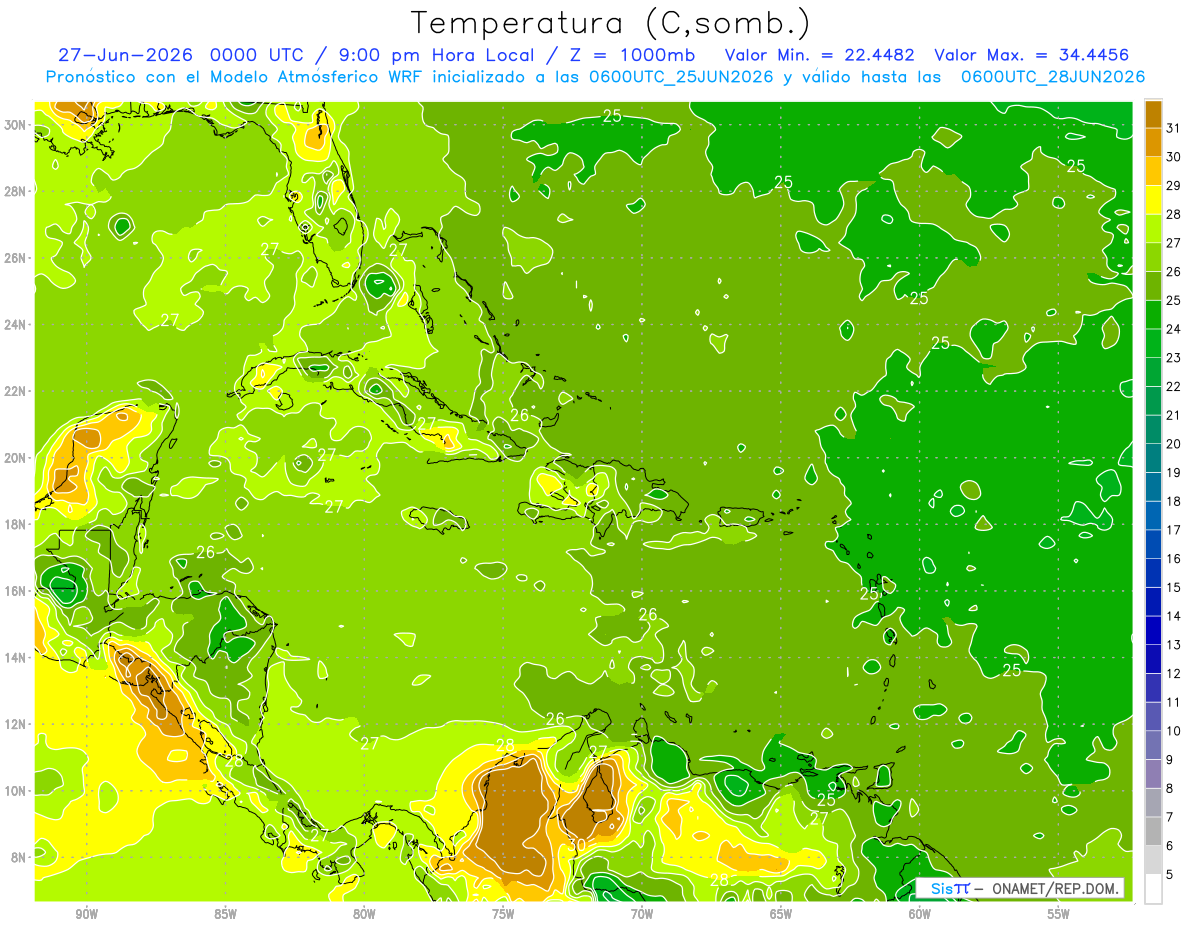This screenshot has height=927, width=1200.
Task: Click the '15' label on the color legend
Action: pyautogui.click(x=1174, y=588)
